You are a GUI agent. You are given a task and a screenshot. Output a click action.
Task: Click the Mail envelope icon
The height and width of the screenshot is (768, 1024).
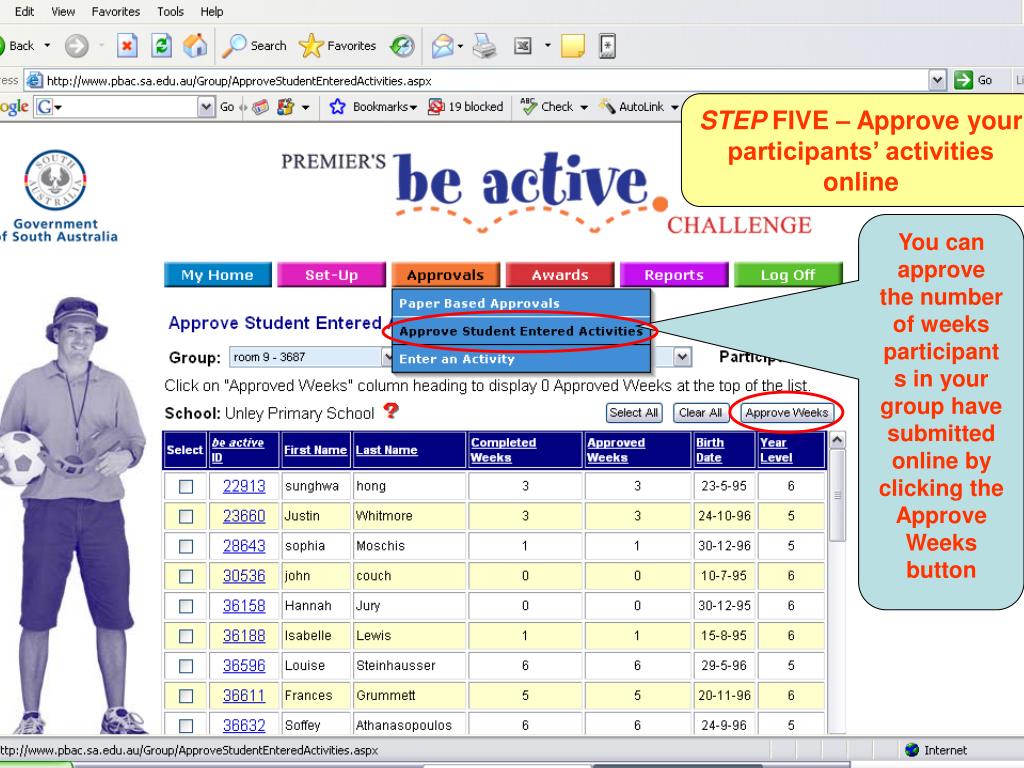[x=442, y=46]
